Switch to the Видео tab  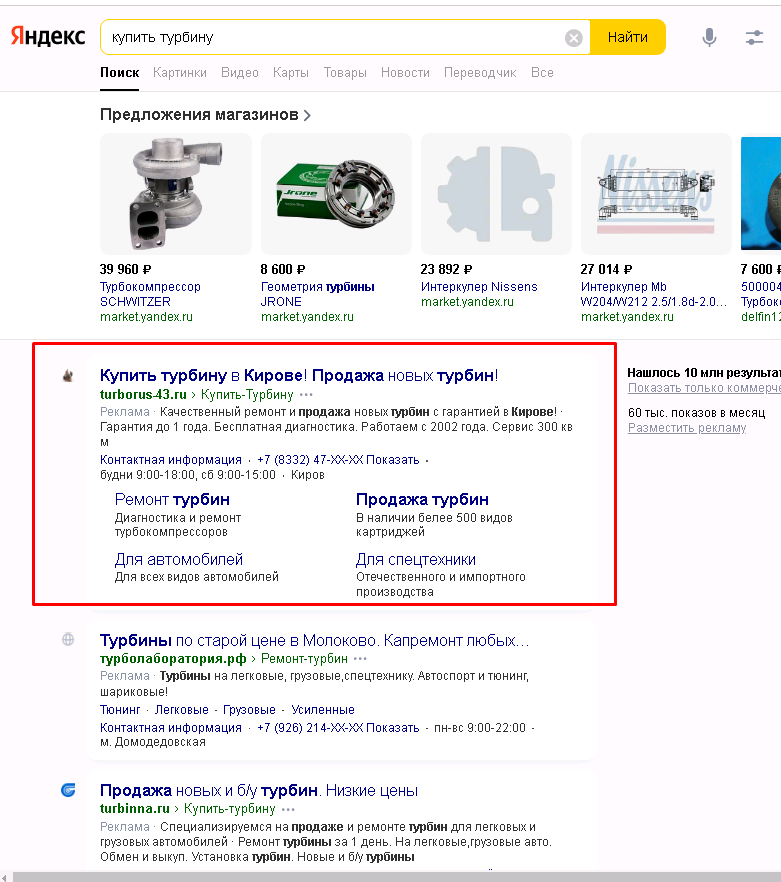pyautogui.click(x=240, y=73)
